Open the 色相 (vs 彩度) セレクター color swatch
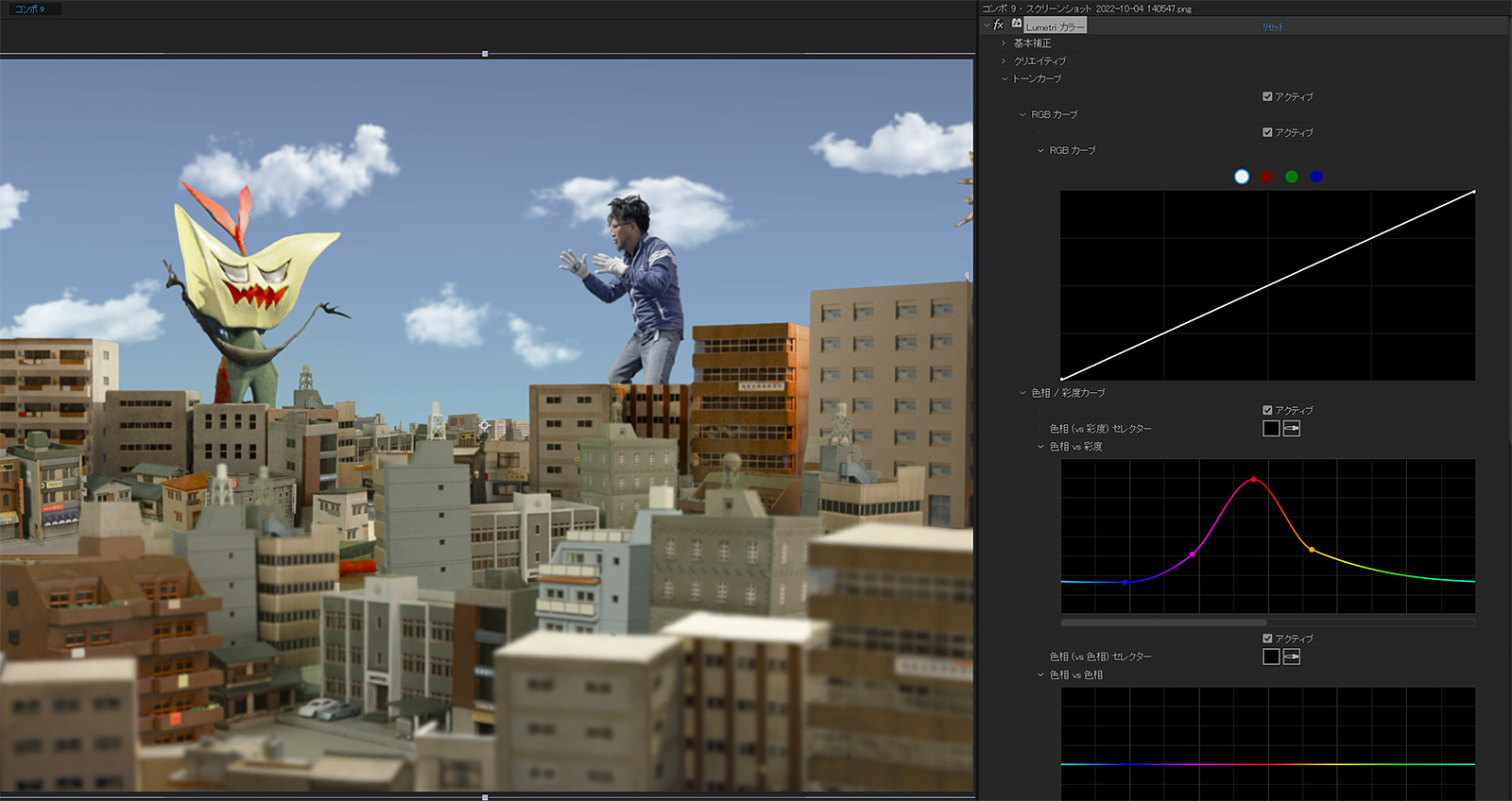 coord(1271,429)
